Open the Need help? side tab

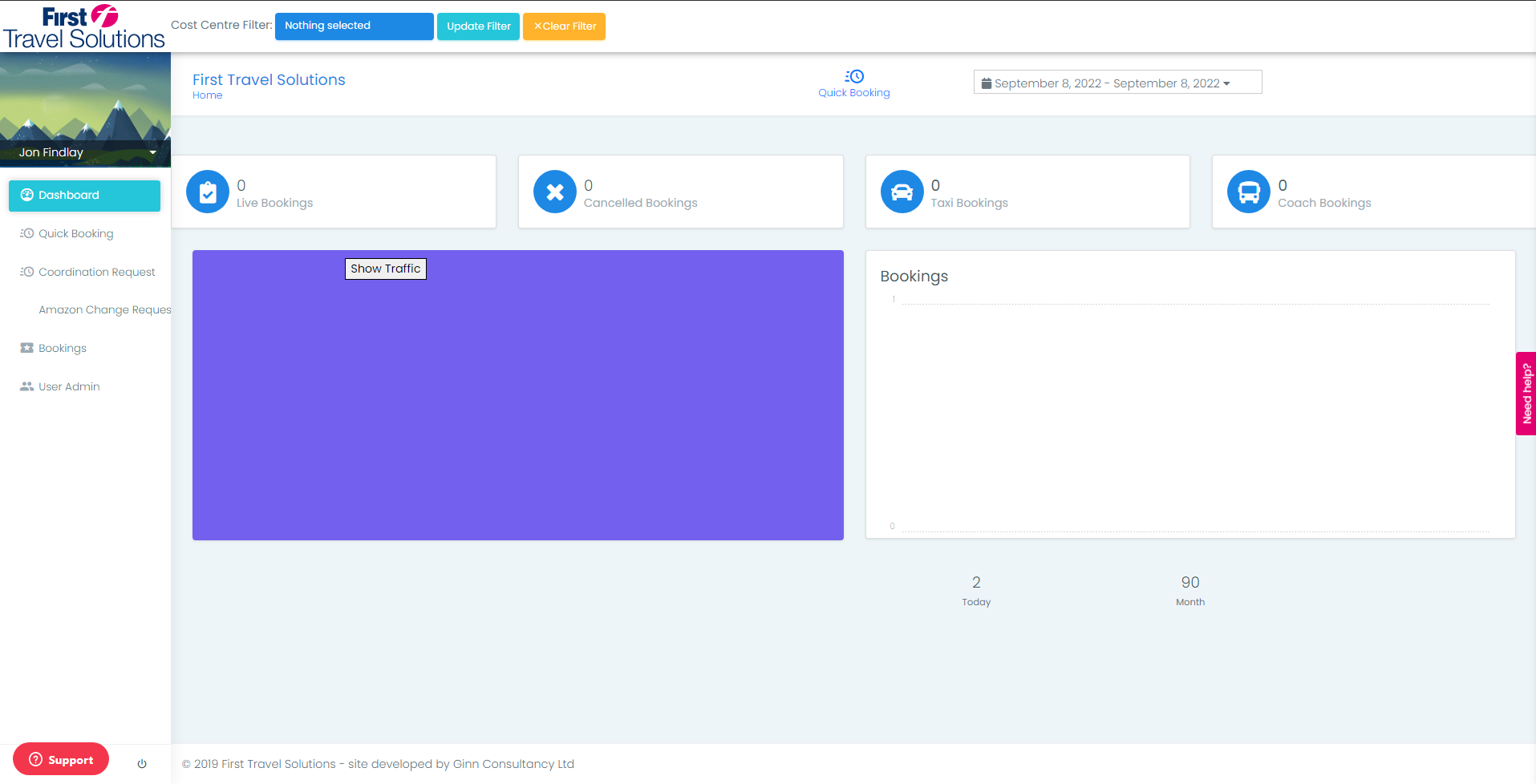pos(1526,394)
